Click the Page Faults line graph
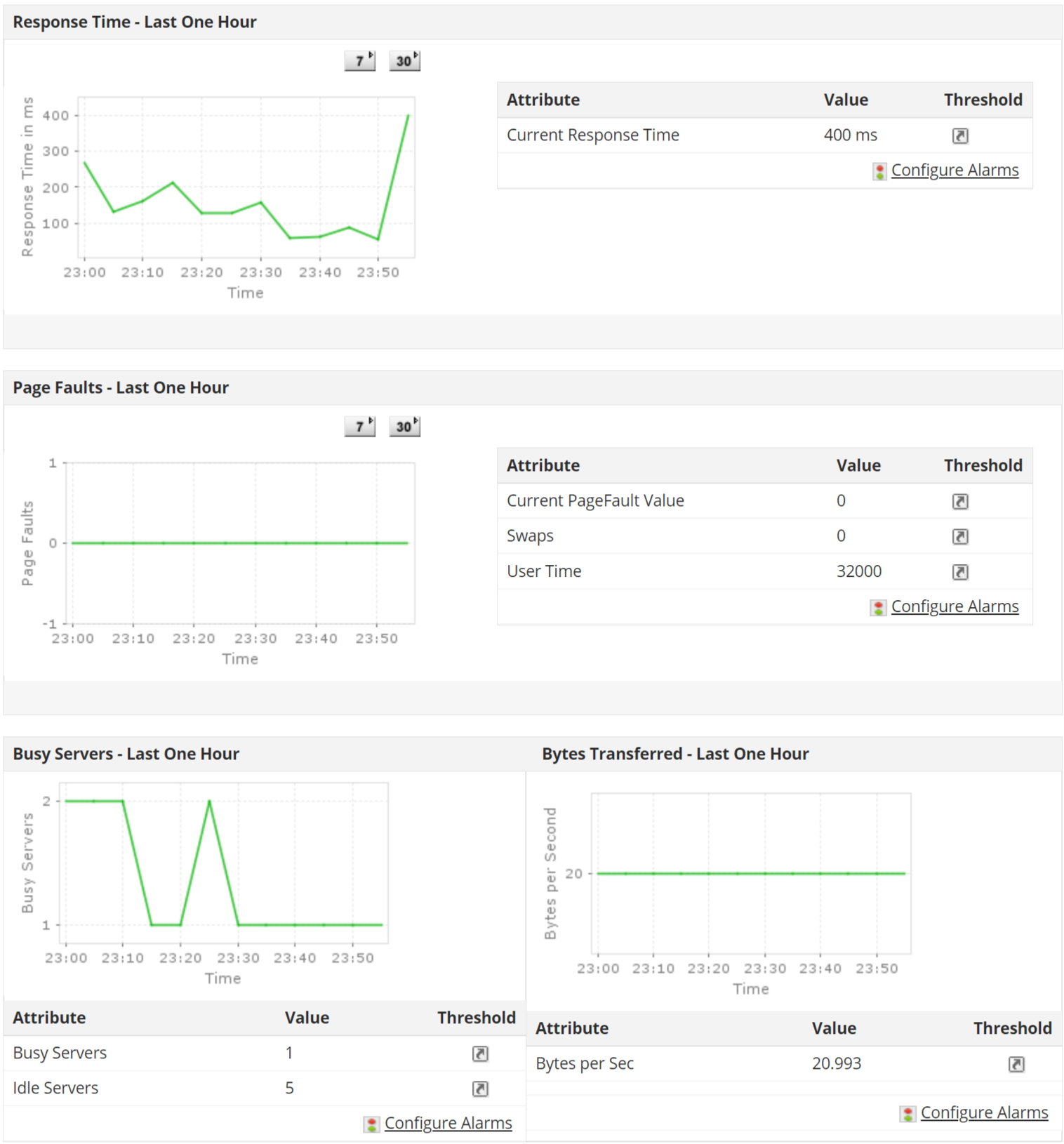This screenshot has height=1144, width=1064. point(240,543)
